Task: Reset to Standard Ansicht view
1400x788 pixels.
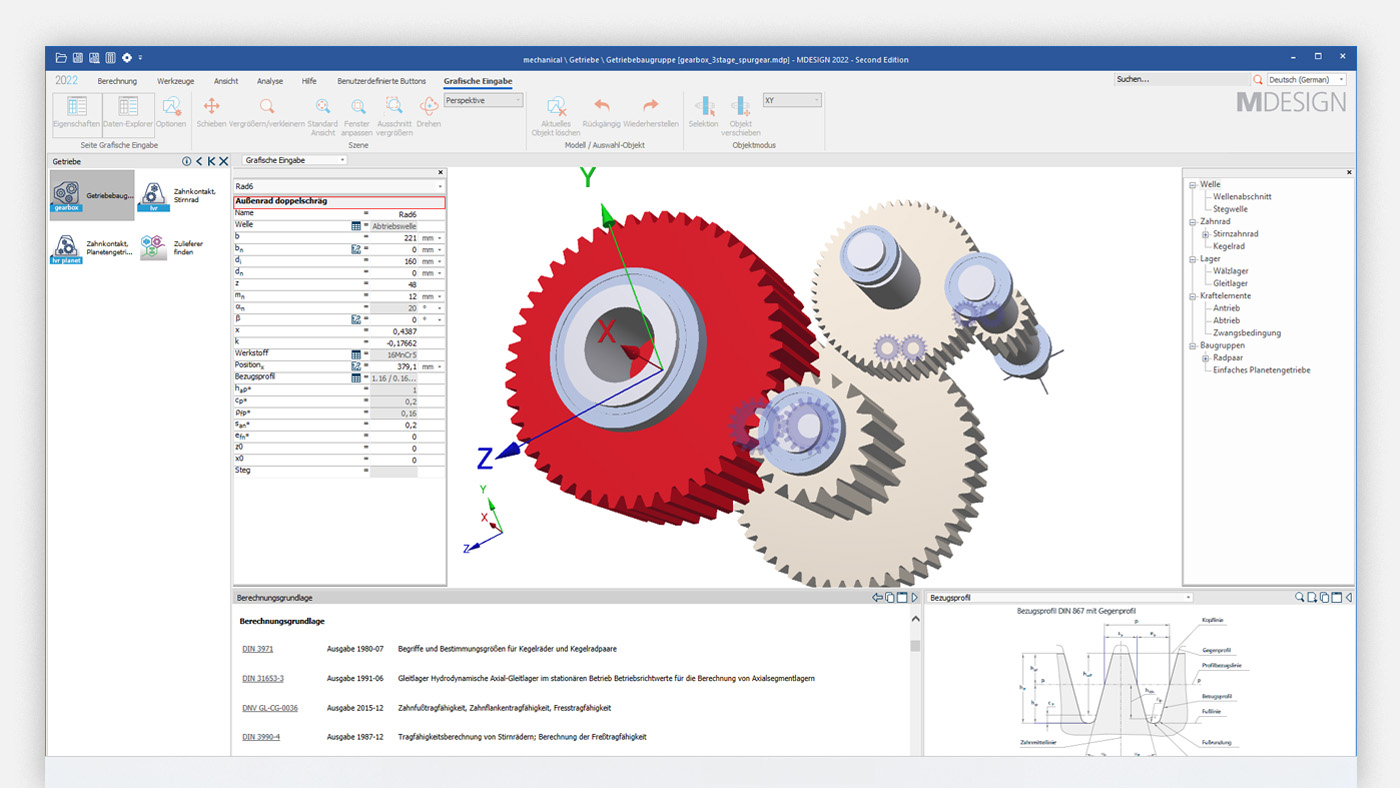Action: (322, 117)
